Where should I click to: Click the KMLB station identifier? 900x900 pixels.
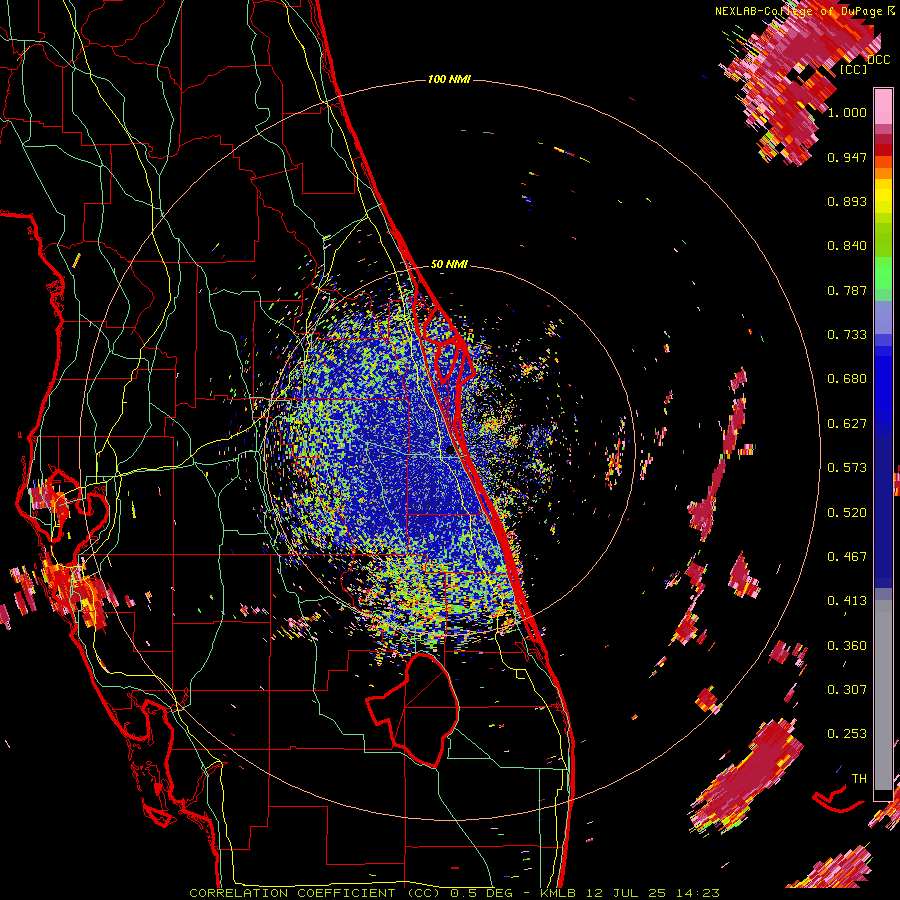558,893
